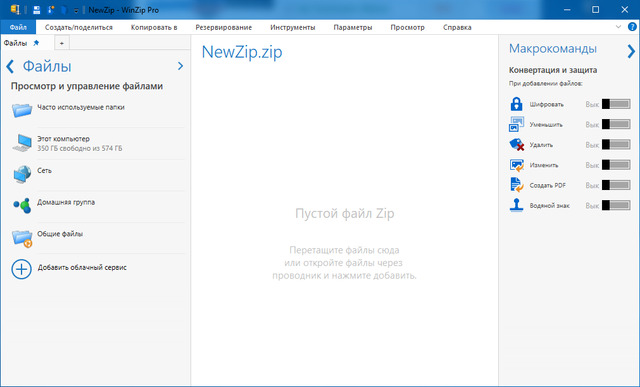Viewport: 640px width, 387px height.
Task: Click the Изменить convert photo icon
Action: click(x=516, y=165)
